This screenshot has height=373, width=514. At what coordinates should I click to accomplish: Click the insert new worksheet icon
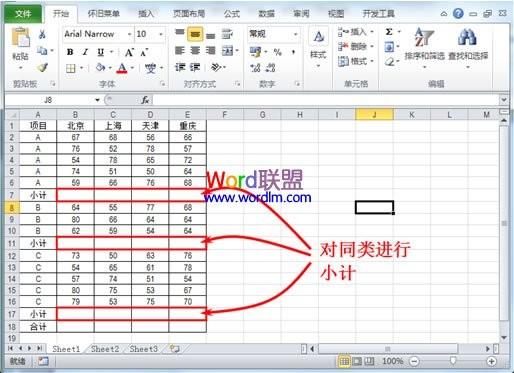point(175,349)
